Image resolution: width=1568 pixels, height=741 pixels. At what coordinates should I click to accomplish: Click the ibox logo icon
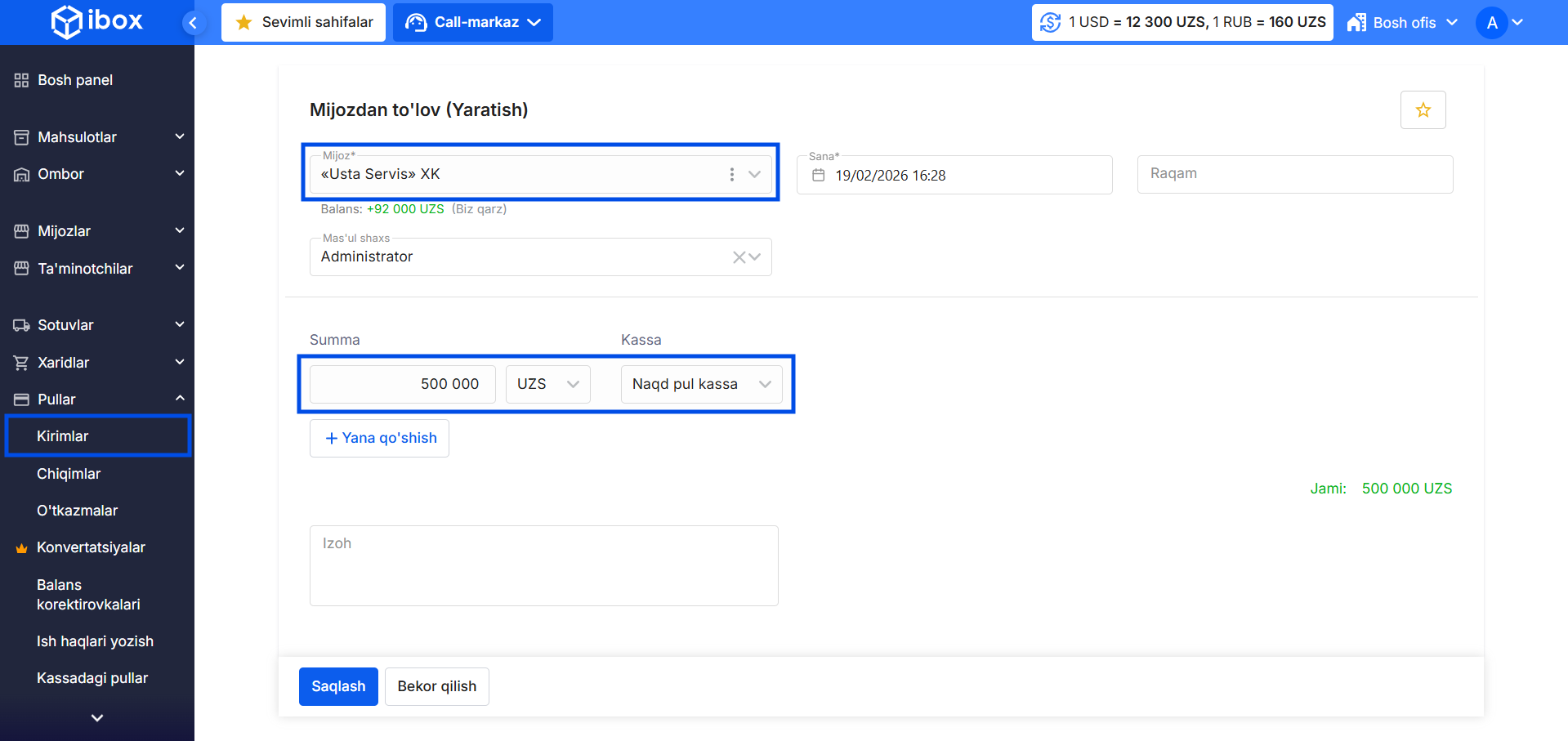click(x=67, y=22)
